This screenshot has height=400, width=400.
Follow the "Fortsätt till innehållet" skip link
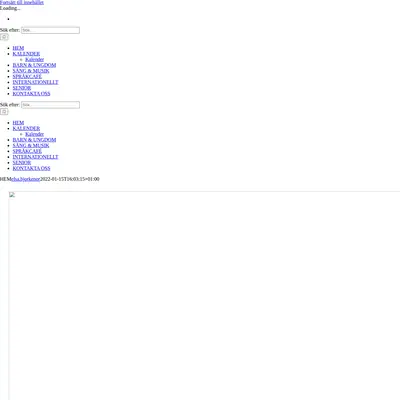(22, 2)
